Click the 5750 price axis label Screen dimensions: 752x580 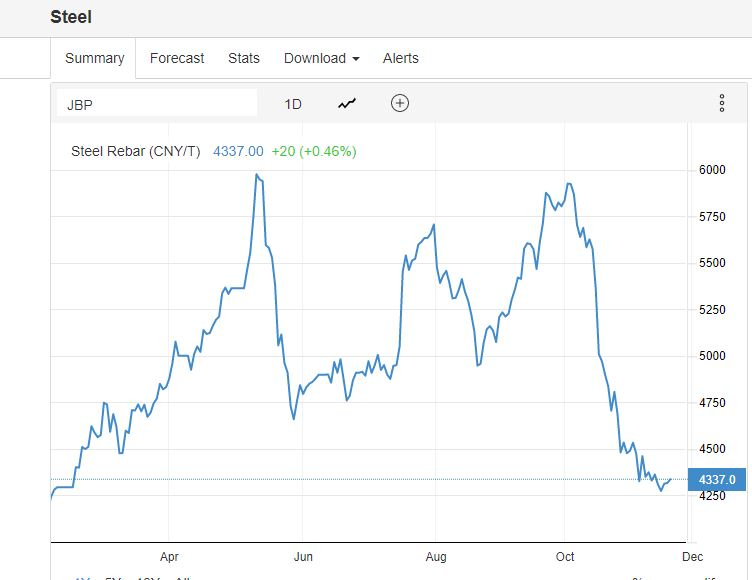[x=712, y=217]
